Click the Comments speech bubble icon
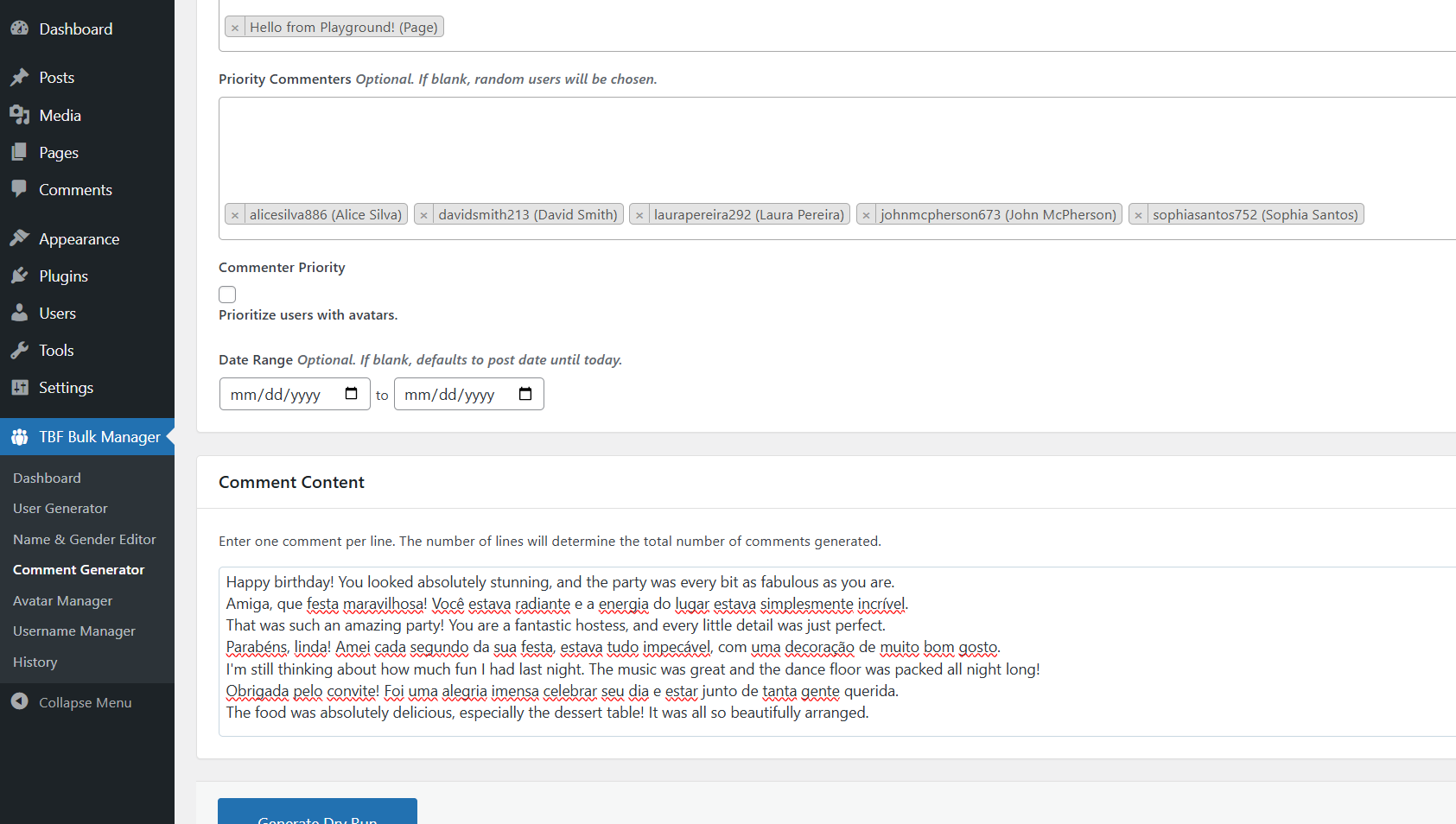 tap(20, 189)
